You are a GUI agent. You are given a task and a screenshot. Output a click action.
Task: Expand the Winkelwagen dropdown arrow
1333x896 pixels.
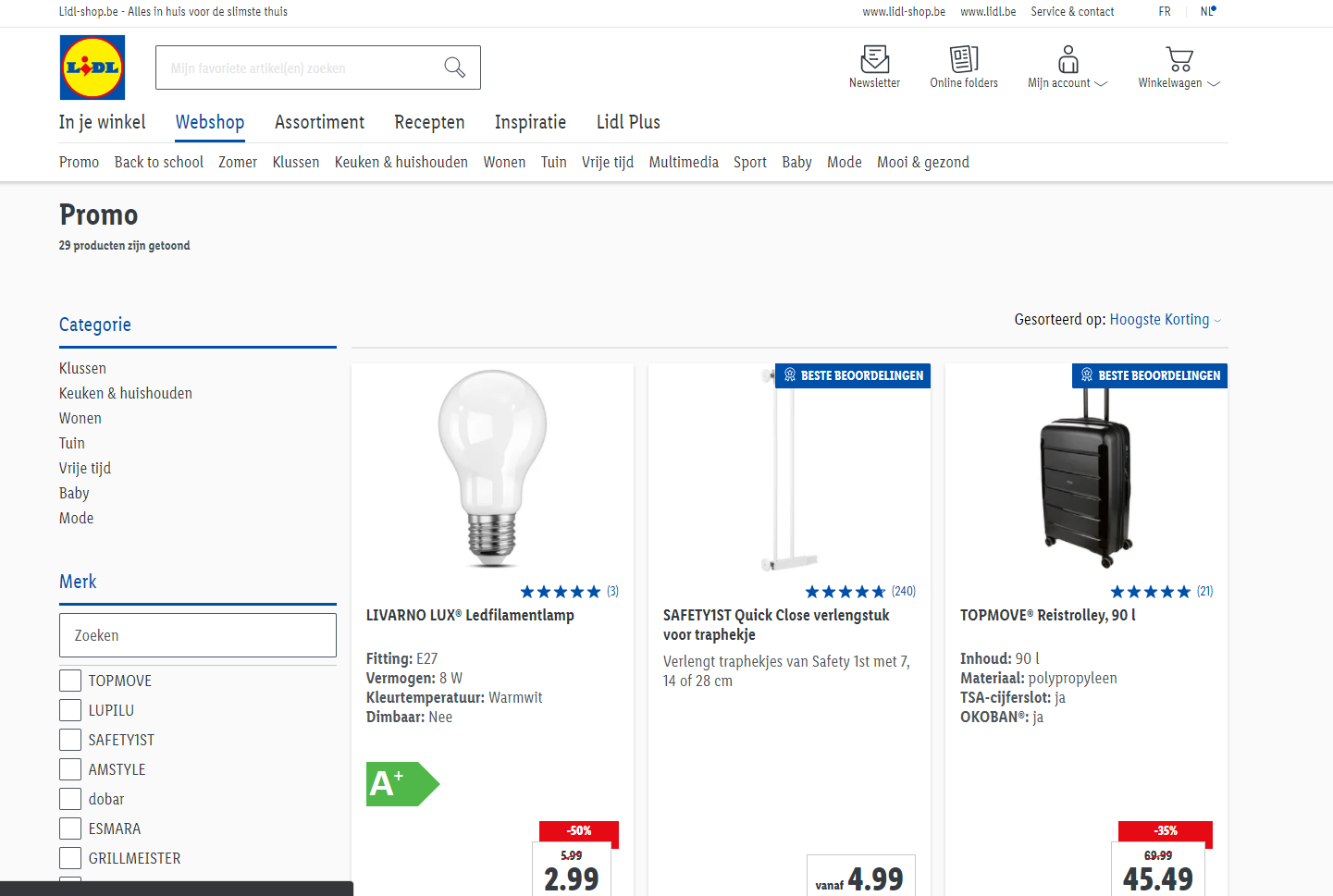click(1214, 83)
